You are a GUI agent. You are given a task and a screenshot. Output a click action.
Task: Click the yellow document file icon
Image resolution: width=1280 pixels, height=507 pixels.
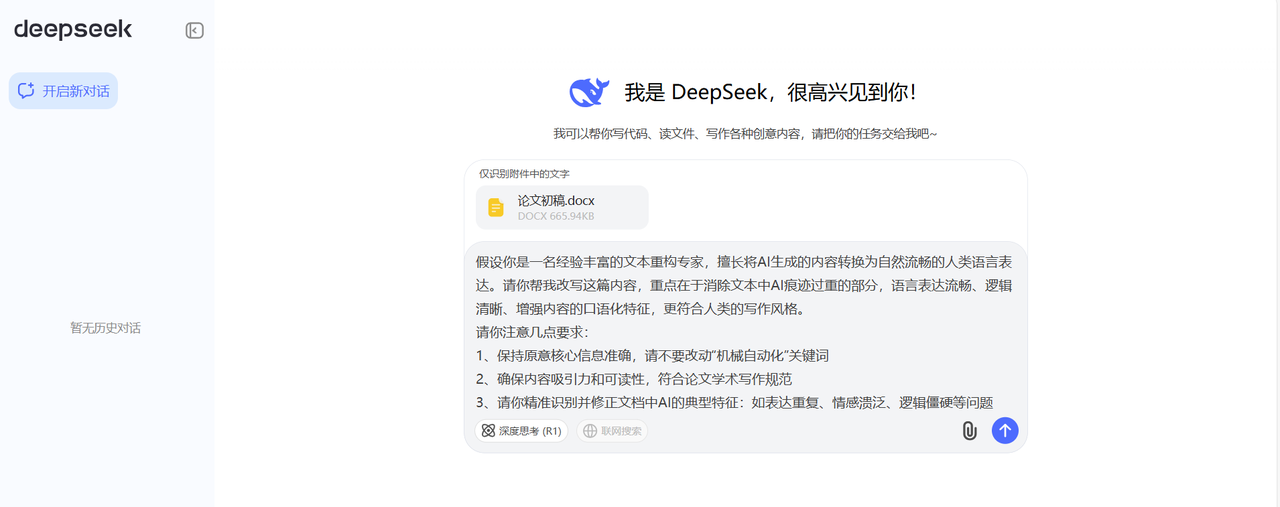pyautogui.click(x=496, y=208)
